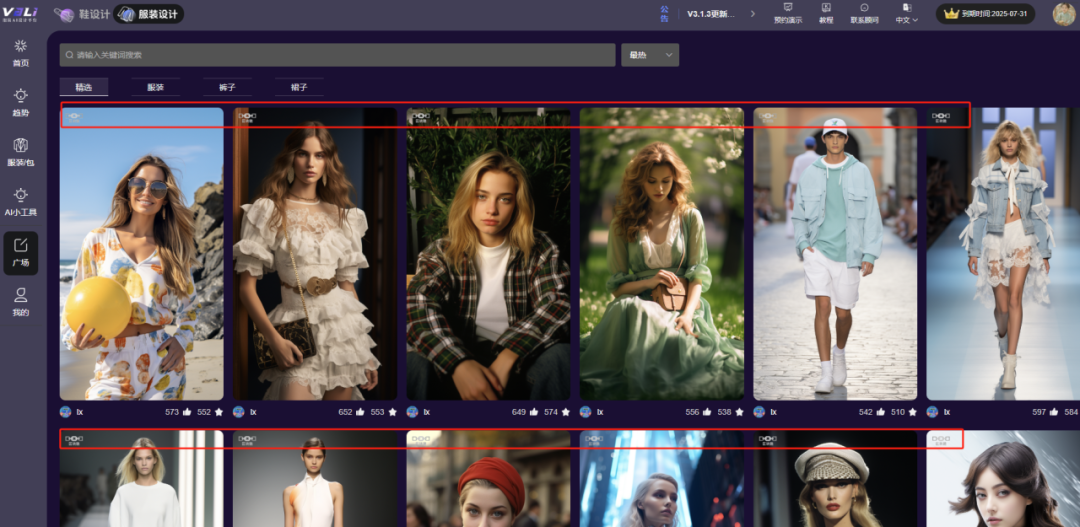1080x527 pixels.
Task: Select the 裤子 pants tab
Action: tap(227, 87)
